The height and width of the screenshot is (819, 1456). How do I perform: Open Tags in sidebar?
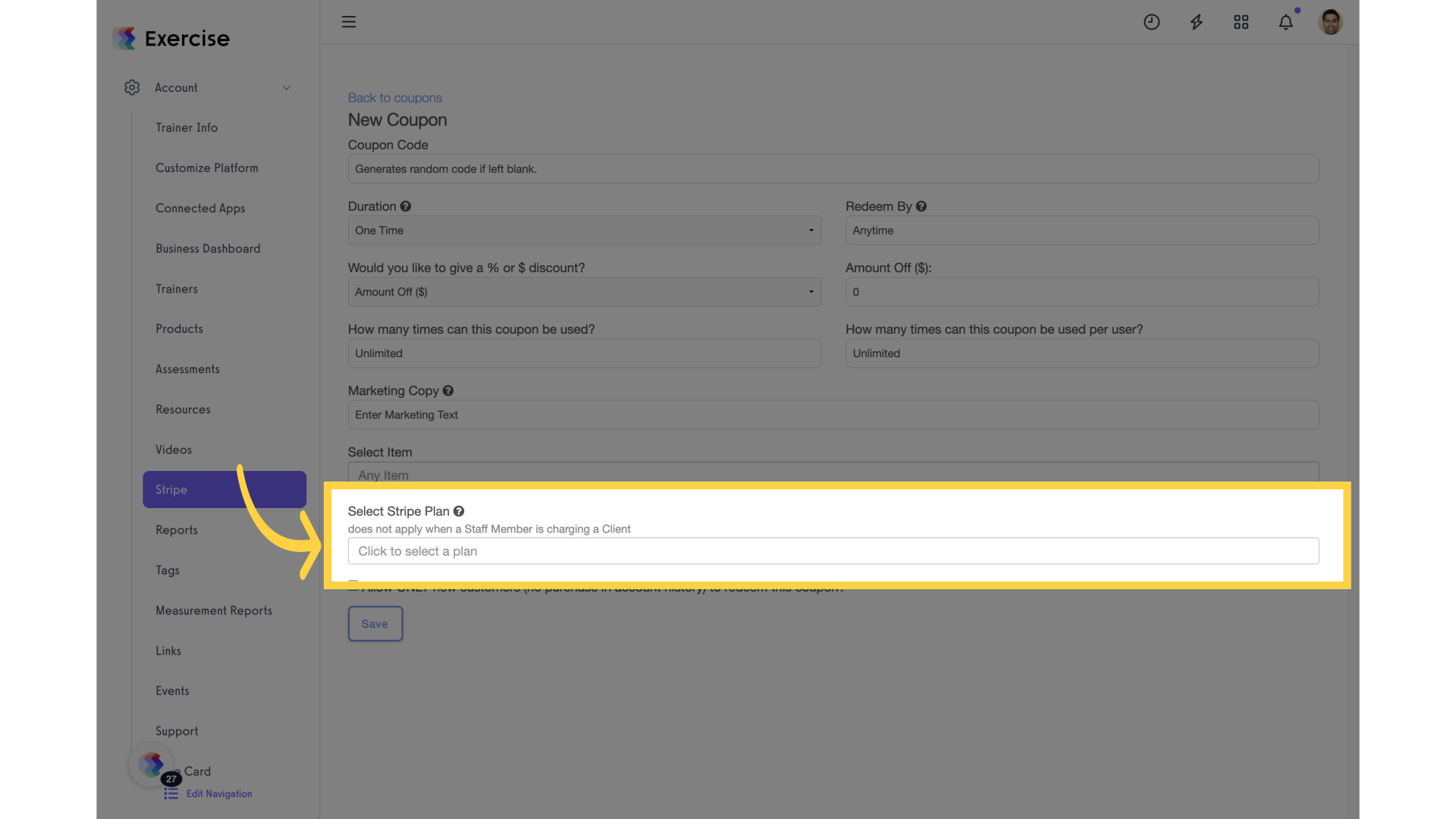click(168, 570)
